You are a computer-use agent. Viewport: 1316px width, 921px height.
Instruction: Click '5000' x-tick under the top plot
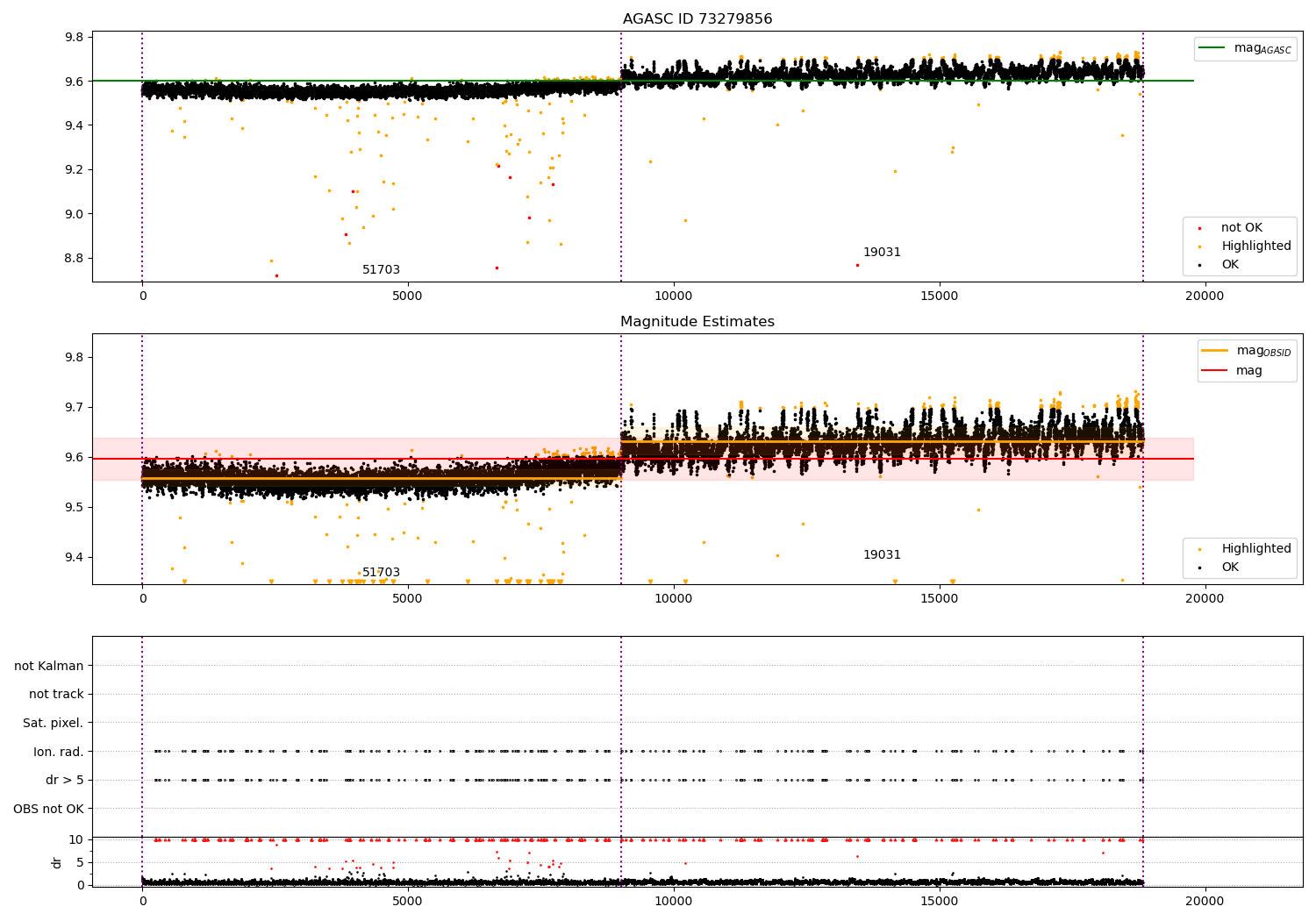408,296
